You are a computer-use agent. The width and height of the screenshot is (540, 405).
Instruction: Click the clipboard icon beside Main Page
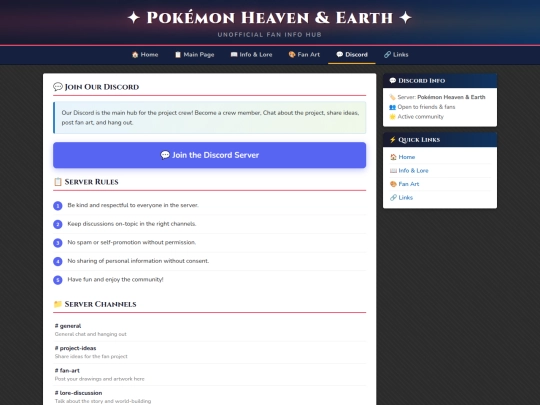178,54
